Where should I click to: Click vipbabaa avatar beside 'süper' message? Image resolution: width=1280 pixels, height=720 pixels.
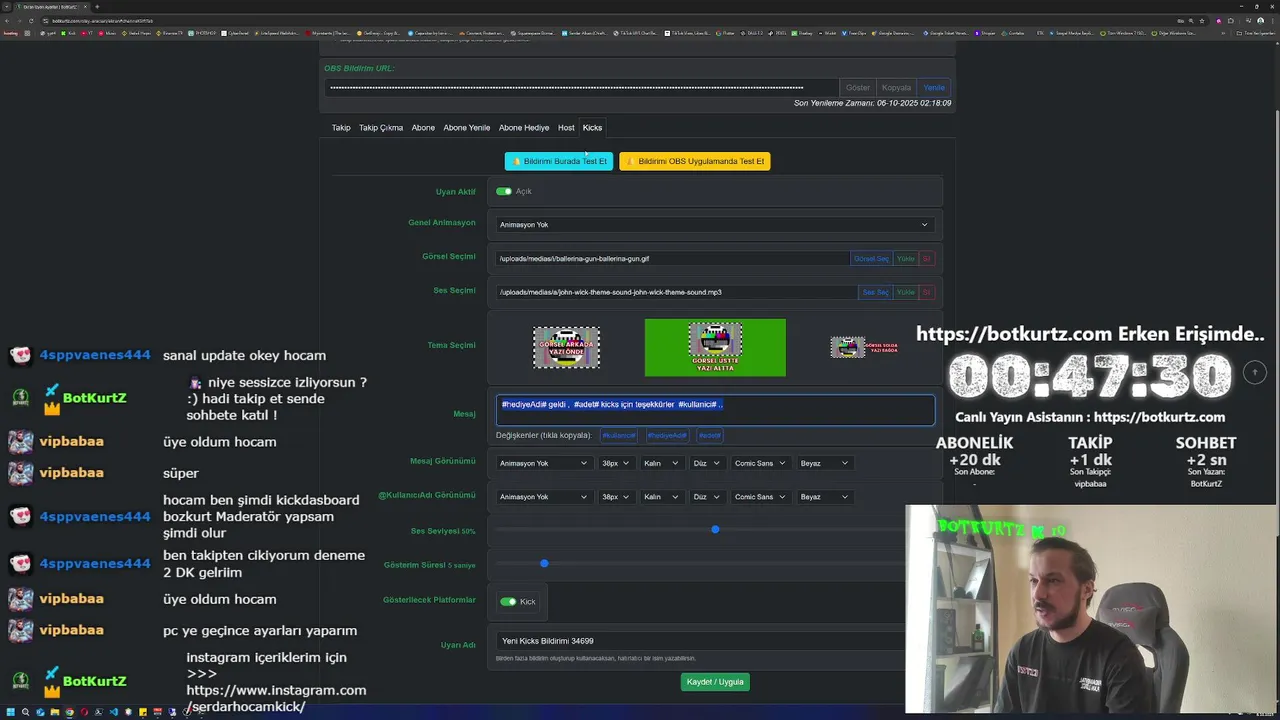click(x=20, y=473)
